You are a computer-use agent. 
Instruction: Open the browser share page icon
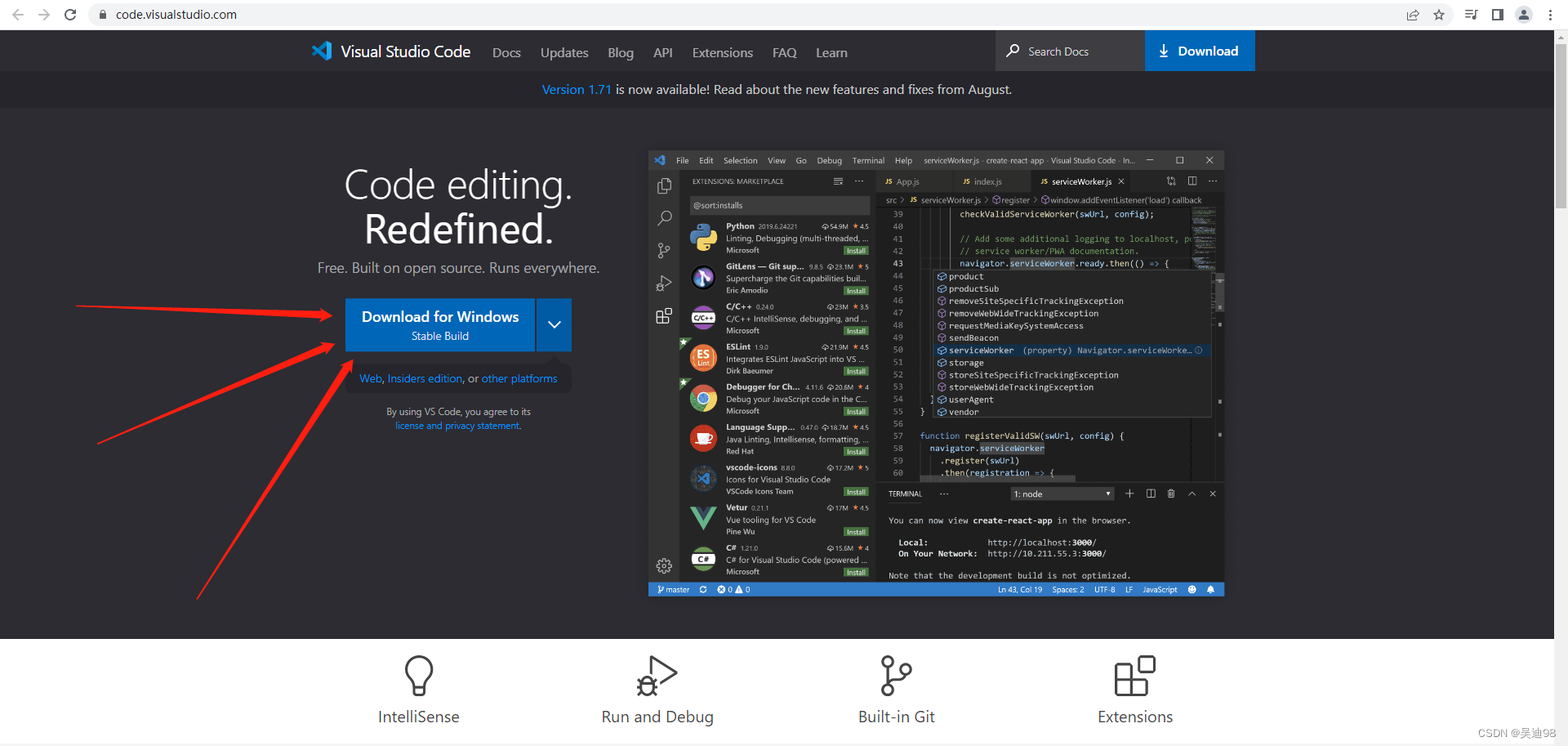(1413, 15)
